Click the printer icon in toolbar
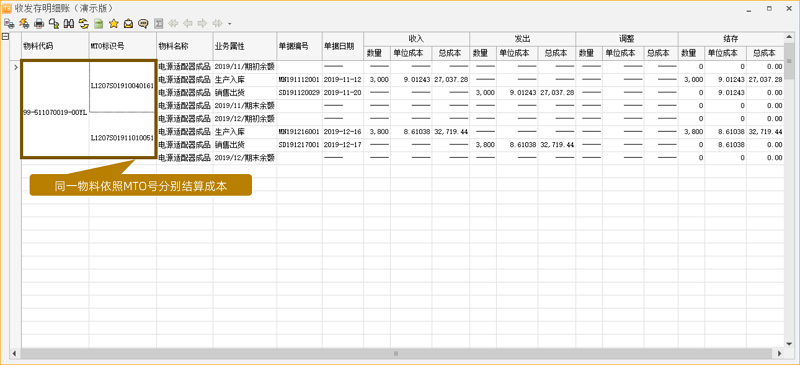Image resolution: width=800 pixels, height=365 pixels. point(39,23)
